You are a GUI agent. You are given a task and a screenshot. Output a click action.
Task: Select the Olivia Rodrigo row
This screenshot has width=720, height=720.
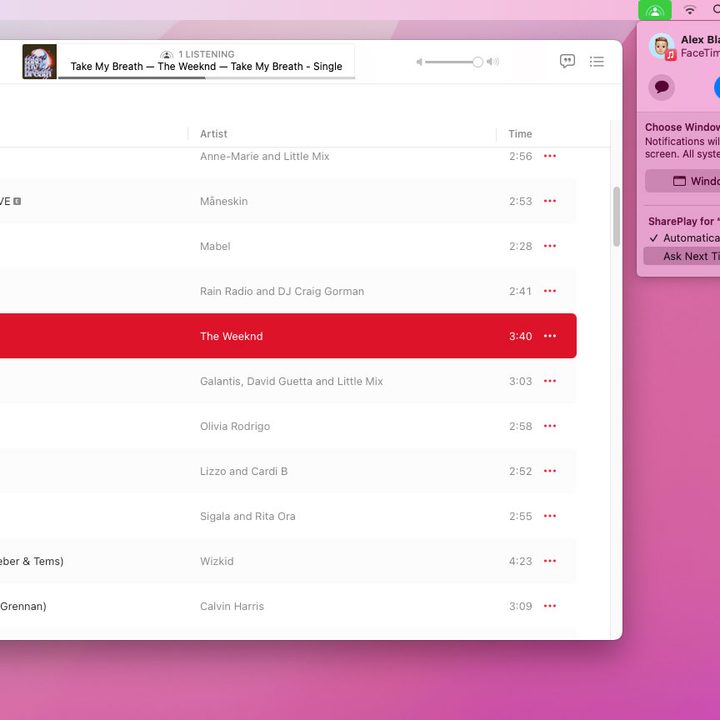pyautogui.click(x=288, y=426)
